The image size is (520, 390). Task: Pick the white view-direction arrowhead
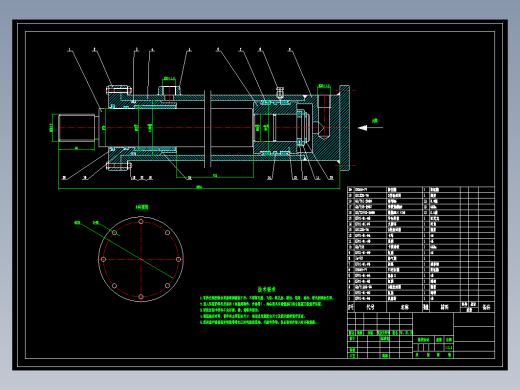362,128
